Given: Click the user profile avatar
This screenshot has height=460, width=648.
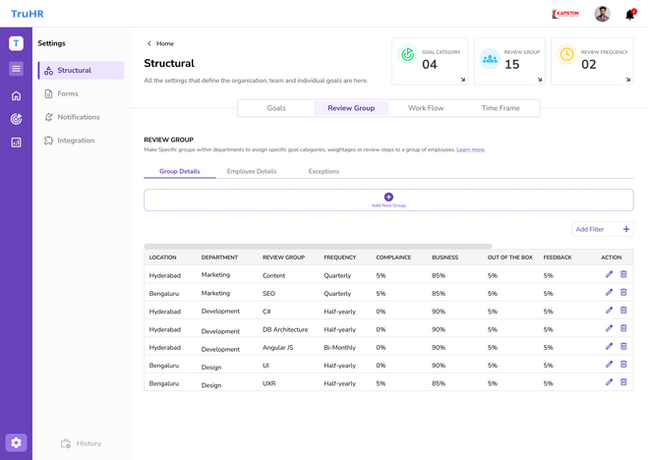Looking at the screenshot, I should click(x=602, y=14).
